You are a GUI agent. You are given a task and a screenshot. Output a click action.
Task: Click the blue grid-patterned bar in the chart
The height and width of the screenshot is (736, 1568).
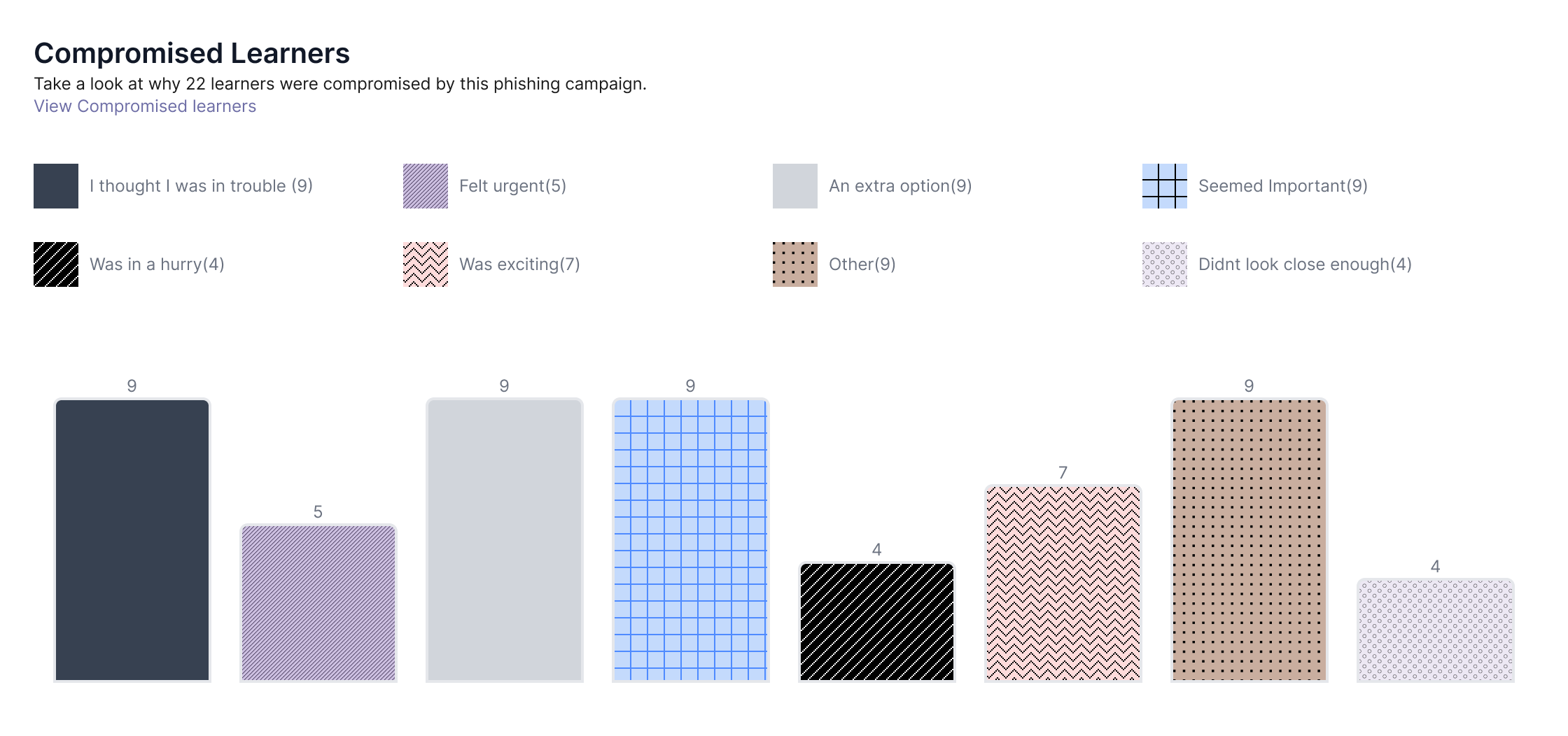point(691,540)
